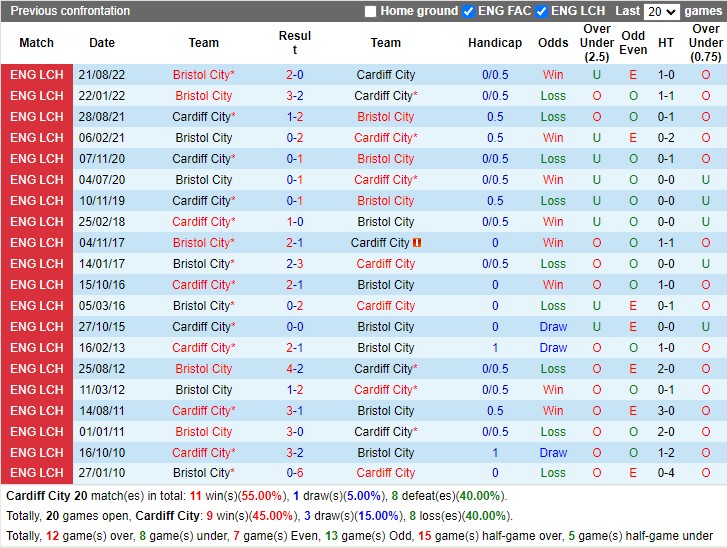Open the 2-0 result from 21/08/22
This screenshot has width=727, height=548.
pos(294,75)
